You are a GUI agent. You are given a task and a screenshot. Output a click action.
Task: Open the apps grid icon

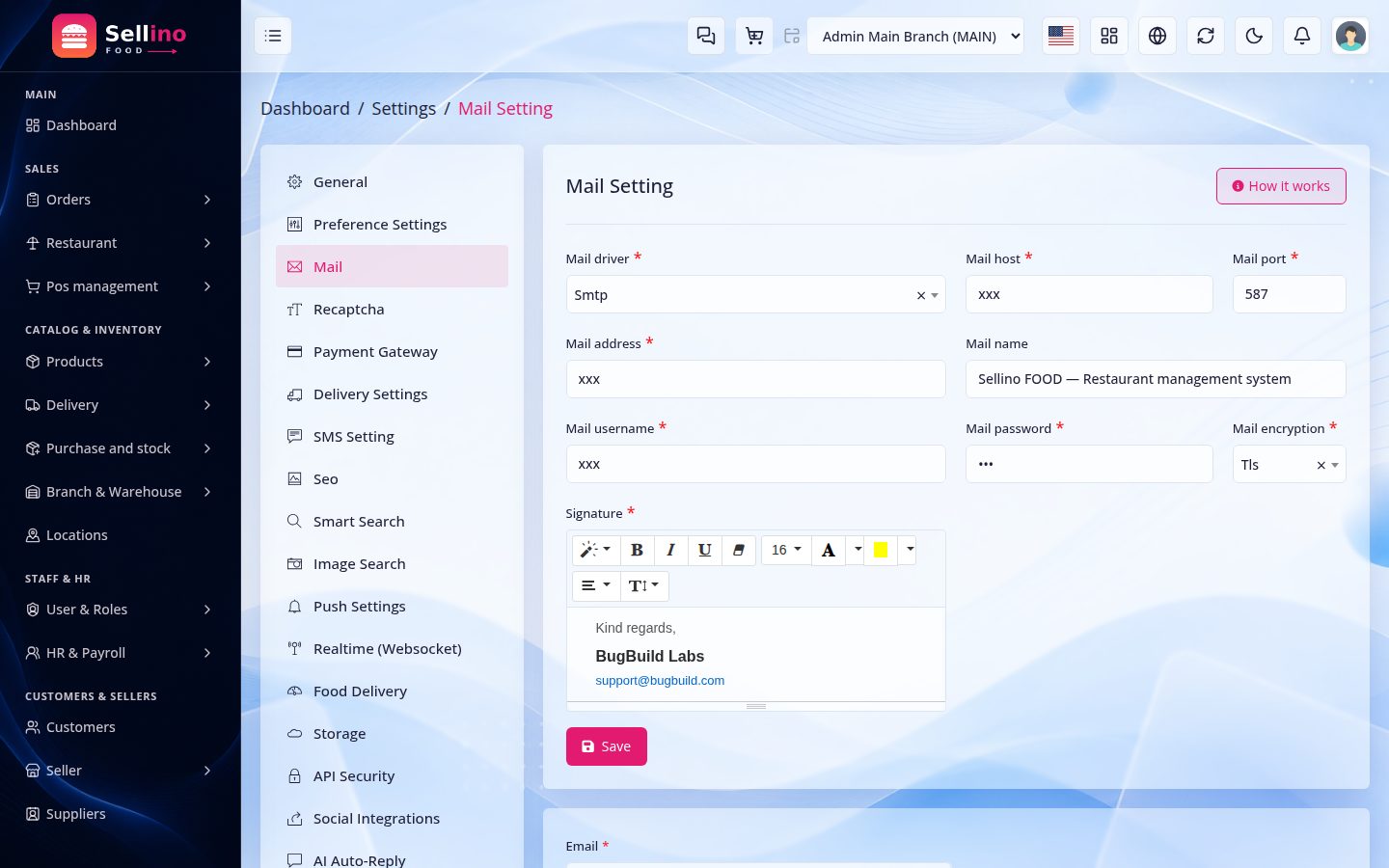pyautogui.click(x=1109, y=36)
